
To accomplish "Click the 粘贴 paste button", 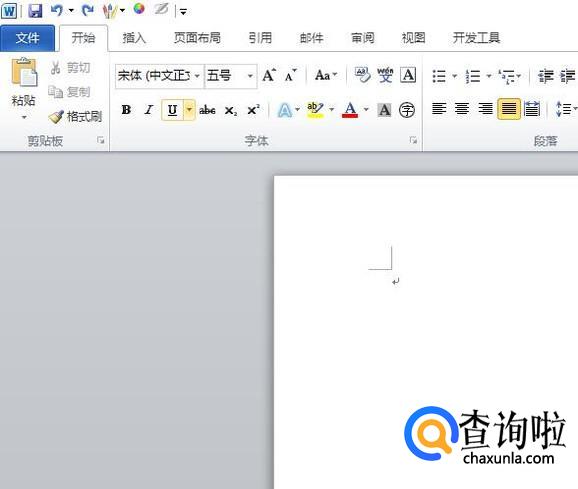I will 24,88.
